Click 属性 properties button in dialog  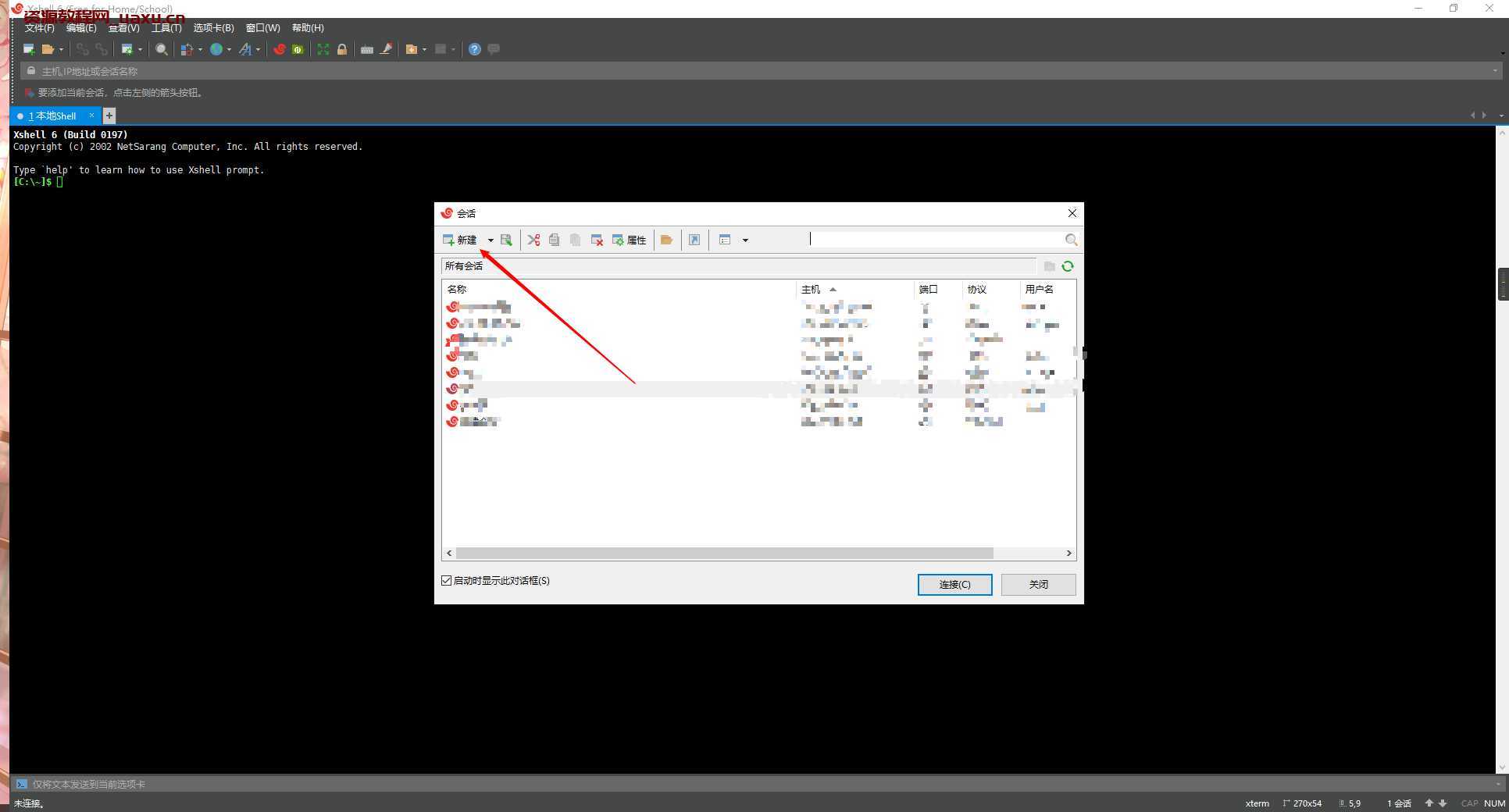(x=630, y=240)
